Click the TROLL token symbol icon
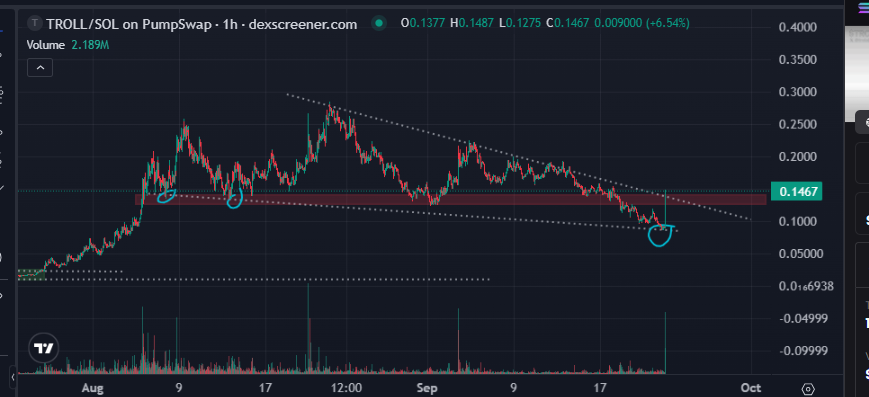869x397 pixels. click(36, 23)
